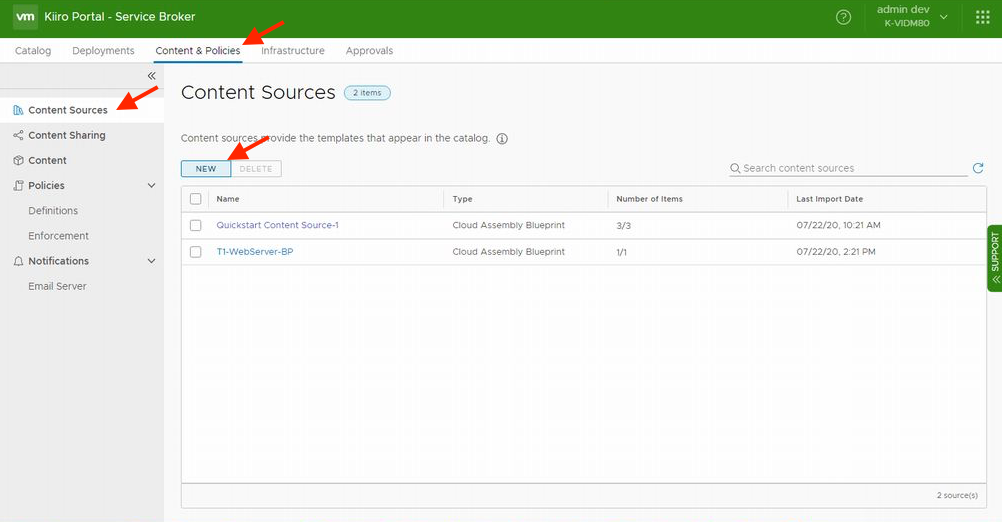This screenshot has width=1002, height=522.
Task: Switch to the Deployments tab
Action: click(103, 50)
